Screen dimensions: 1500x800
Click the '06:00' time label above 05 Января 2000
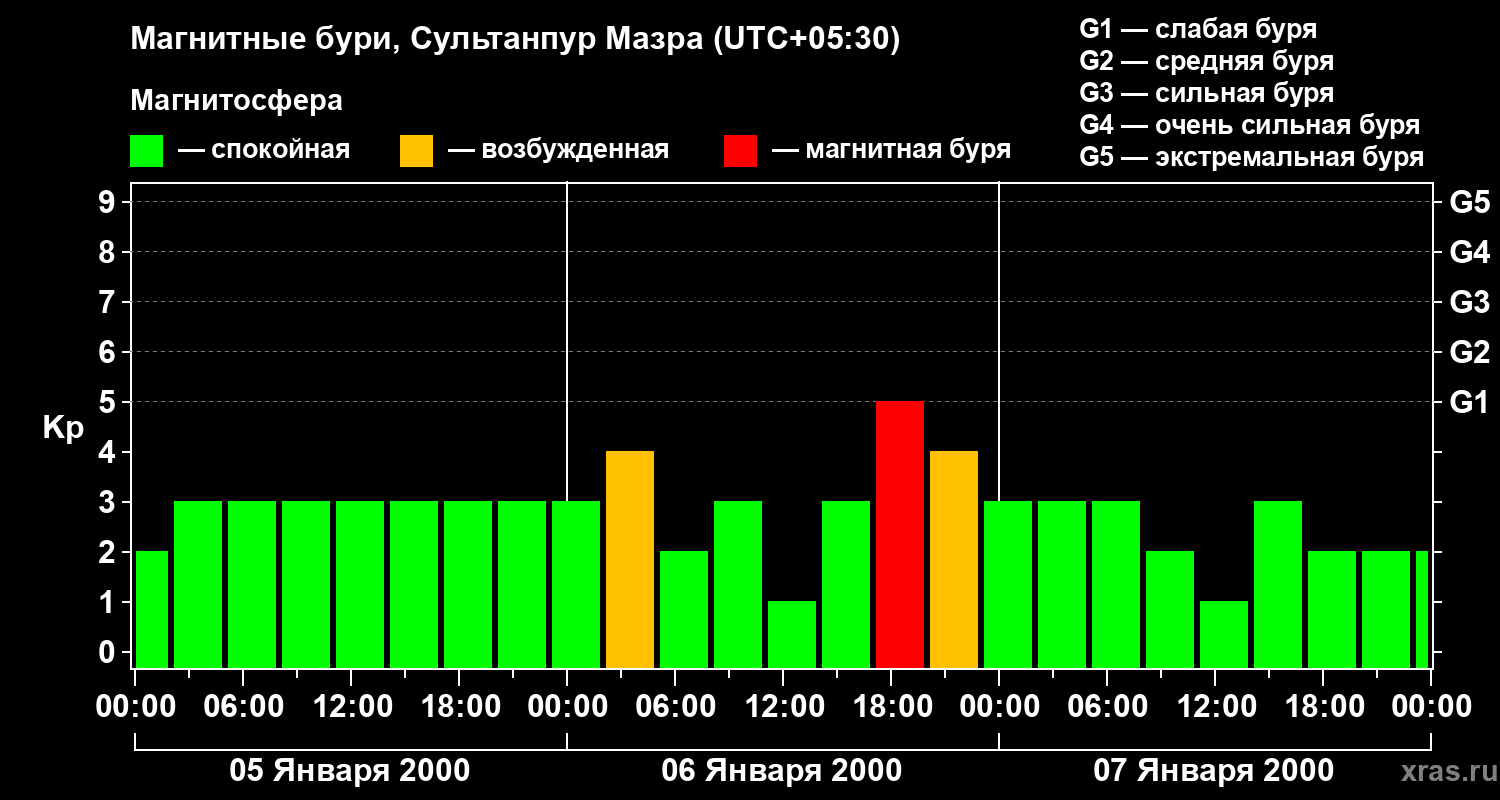[x=243, y=707]
